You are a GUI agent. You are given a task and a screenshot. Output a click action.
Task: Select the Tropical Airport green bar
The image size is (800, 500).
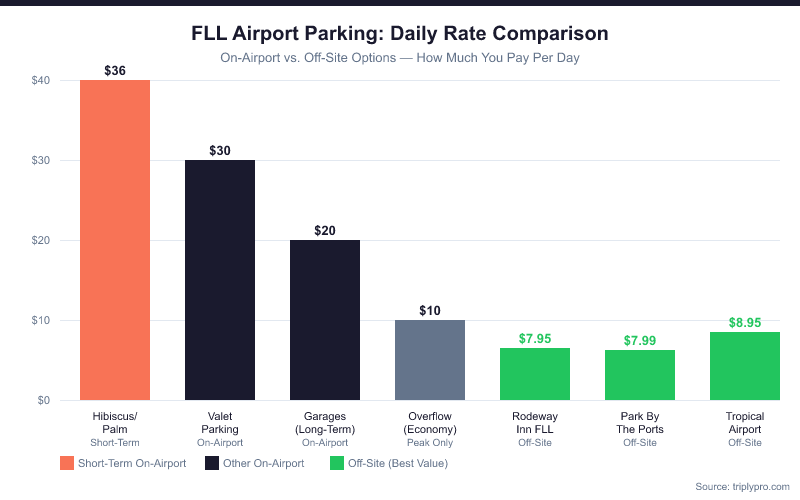click(745, 366)
